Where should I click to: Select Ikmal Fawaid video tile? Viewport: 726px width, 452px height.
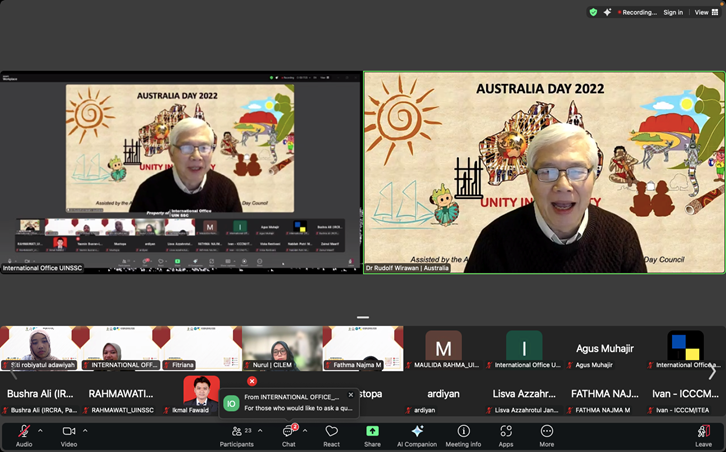pyautogui.click(x=200, y=394)
